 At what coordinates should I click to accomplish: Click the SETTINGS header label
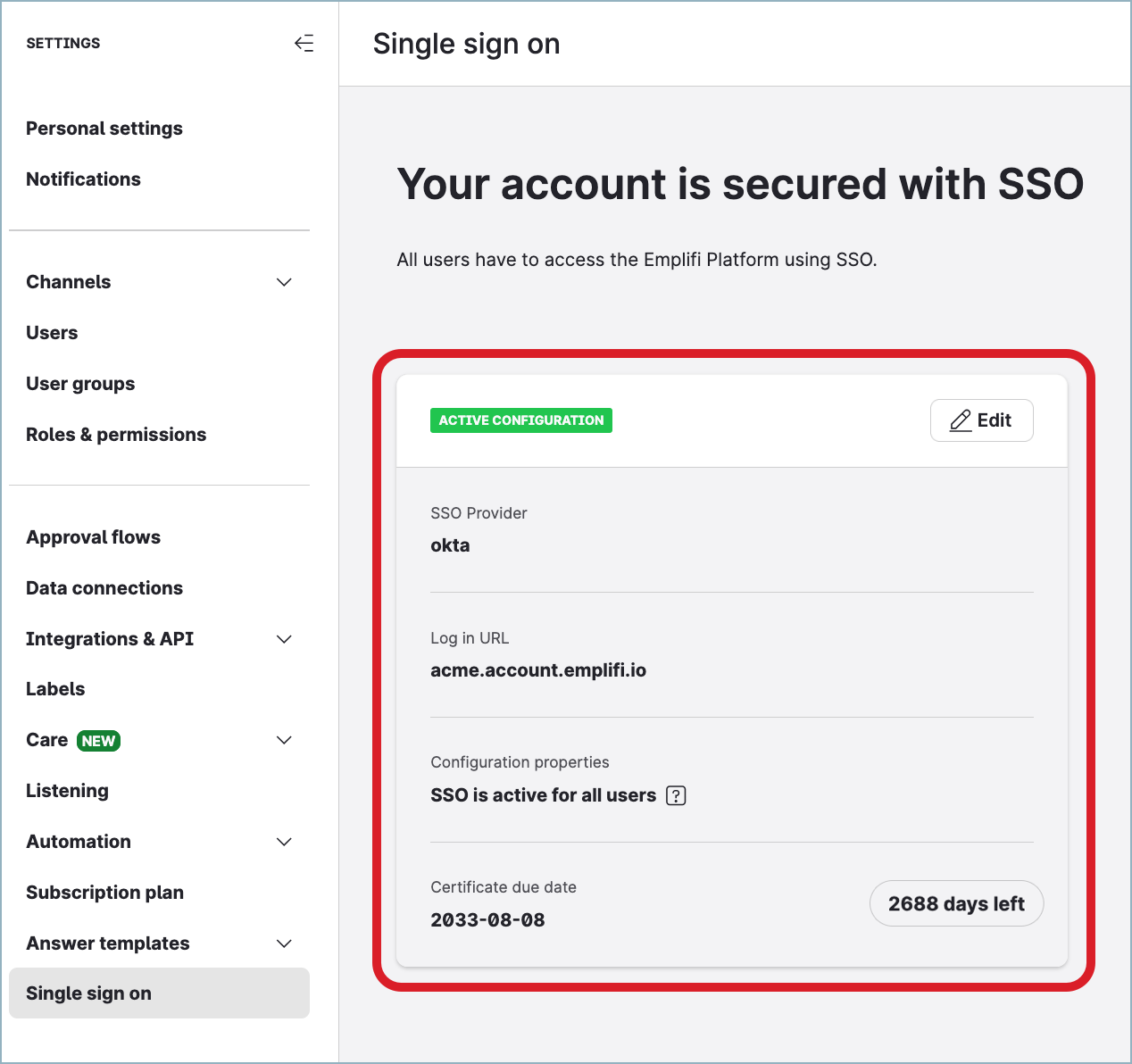tap(62, 43)
